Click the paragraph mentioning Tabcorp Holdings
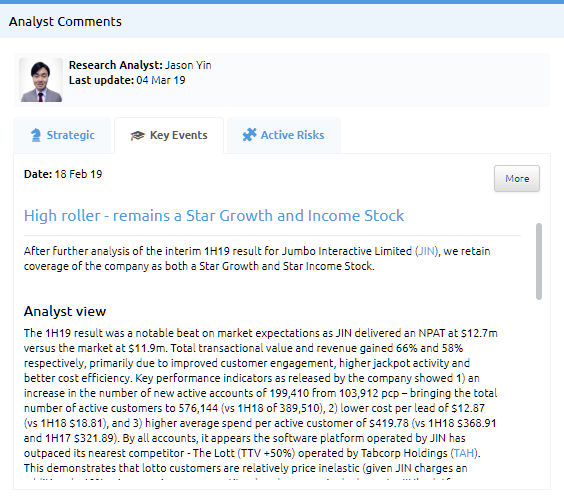This screenshot has height=499, width=564. [261, 400]
